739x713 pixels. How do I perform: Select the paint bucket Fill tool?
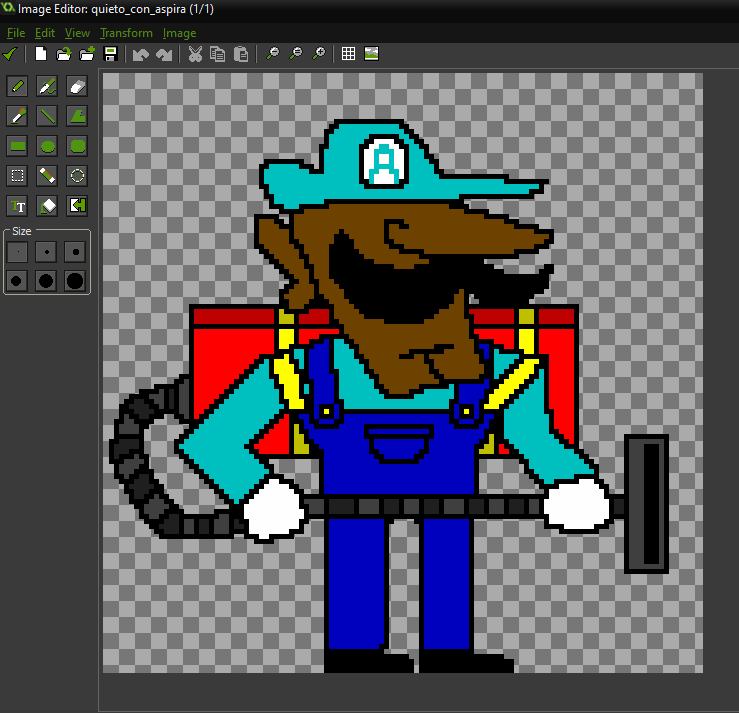point(47,206)
